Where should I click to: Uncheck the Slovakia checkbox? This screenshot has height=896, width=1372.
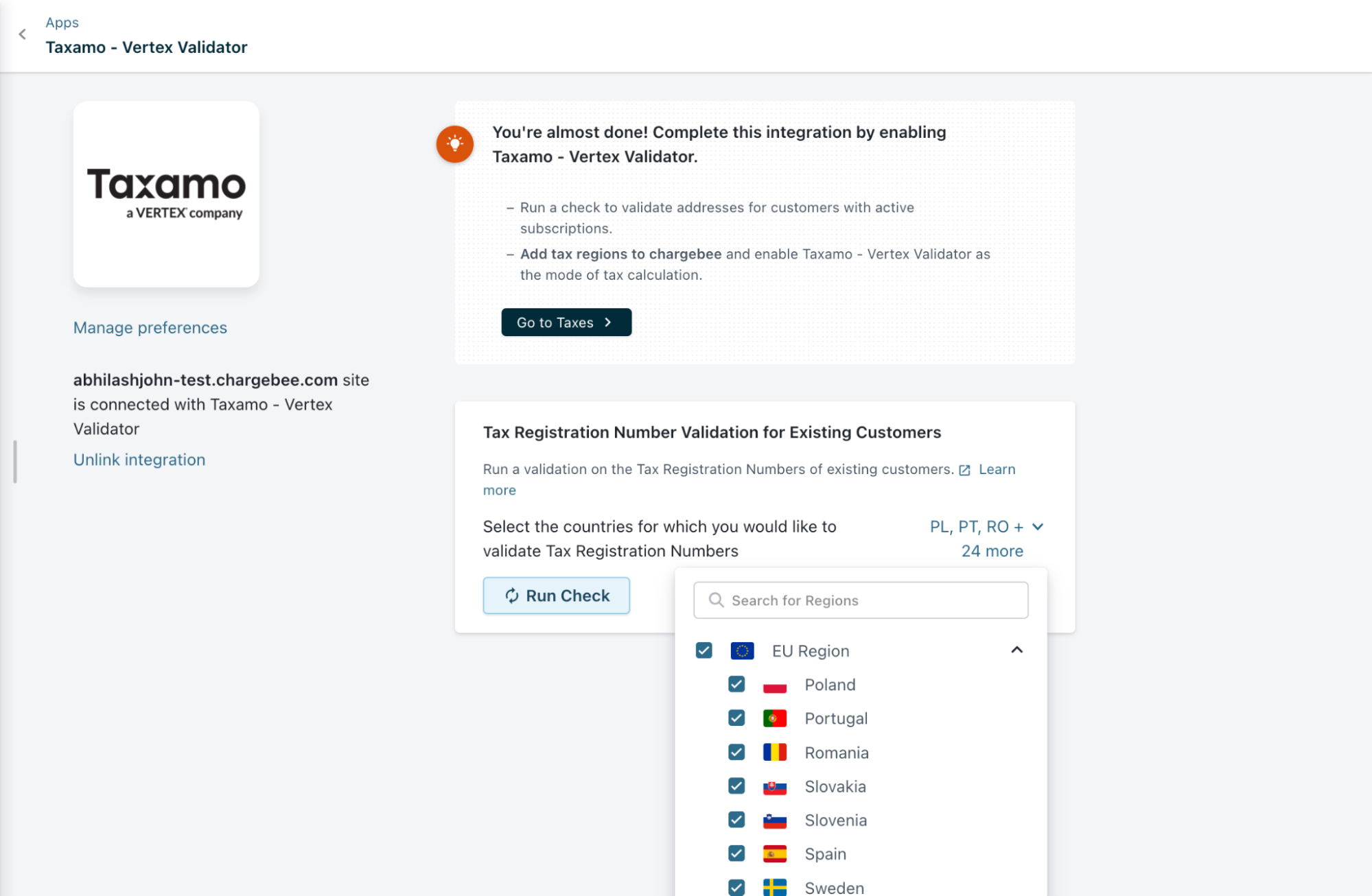tap(736, 786)
